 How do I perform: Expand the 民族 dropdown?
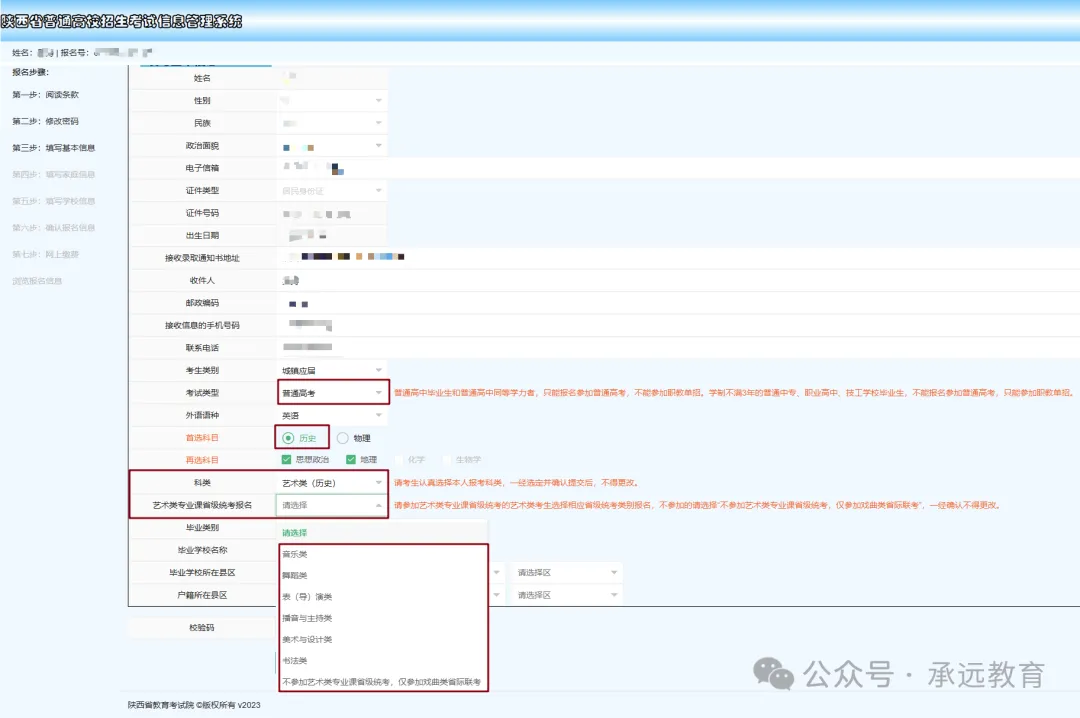pyautogui.click(x=331, y=123)
